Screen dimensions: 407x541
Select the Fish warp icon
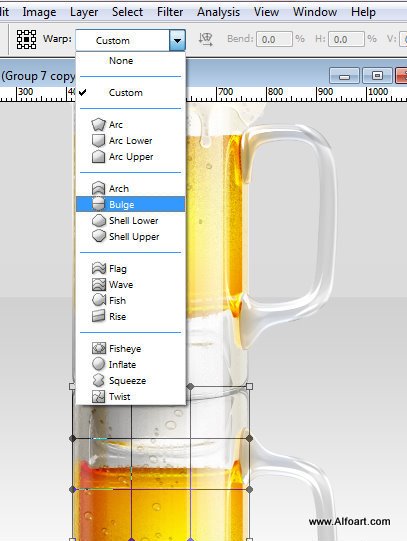point(99,300)
